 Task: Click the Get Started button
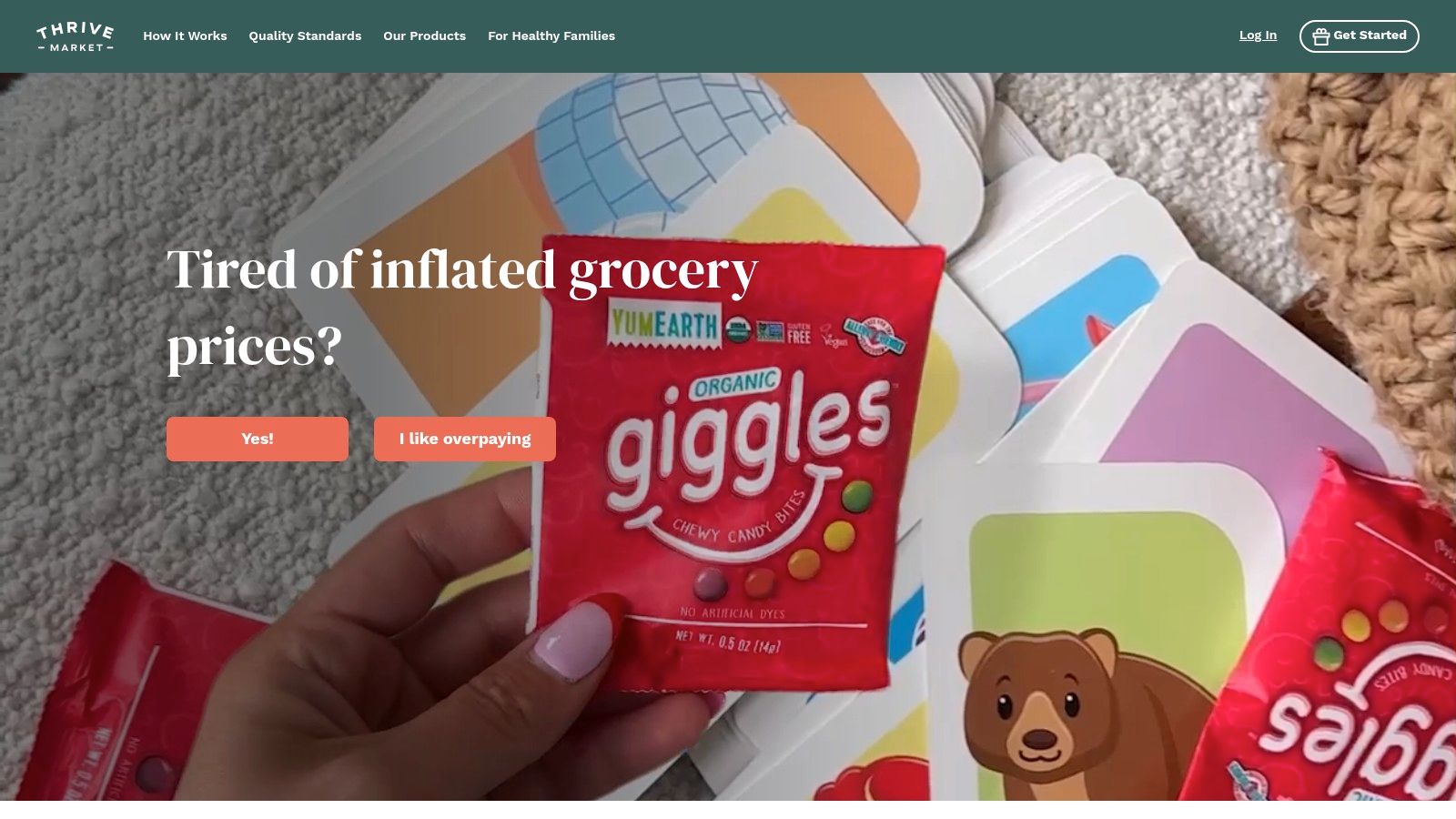pyautogui.click(x=1359, y=36)
